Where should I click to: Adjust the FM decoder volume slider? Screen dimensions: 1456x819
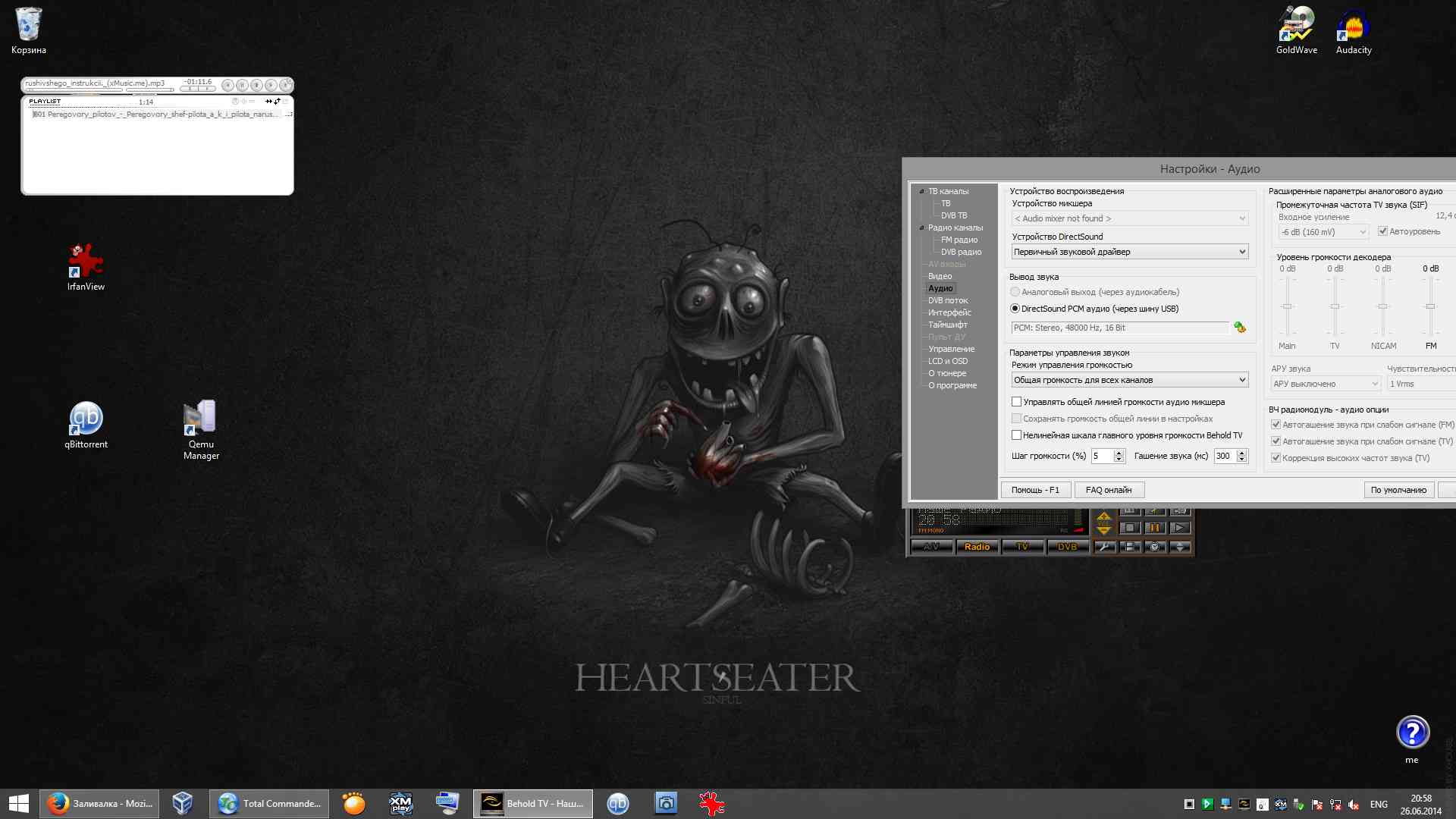[x=1430, y=306]
